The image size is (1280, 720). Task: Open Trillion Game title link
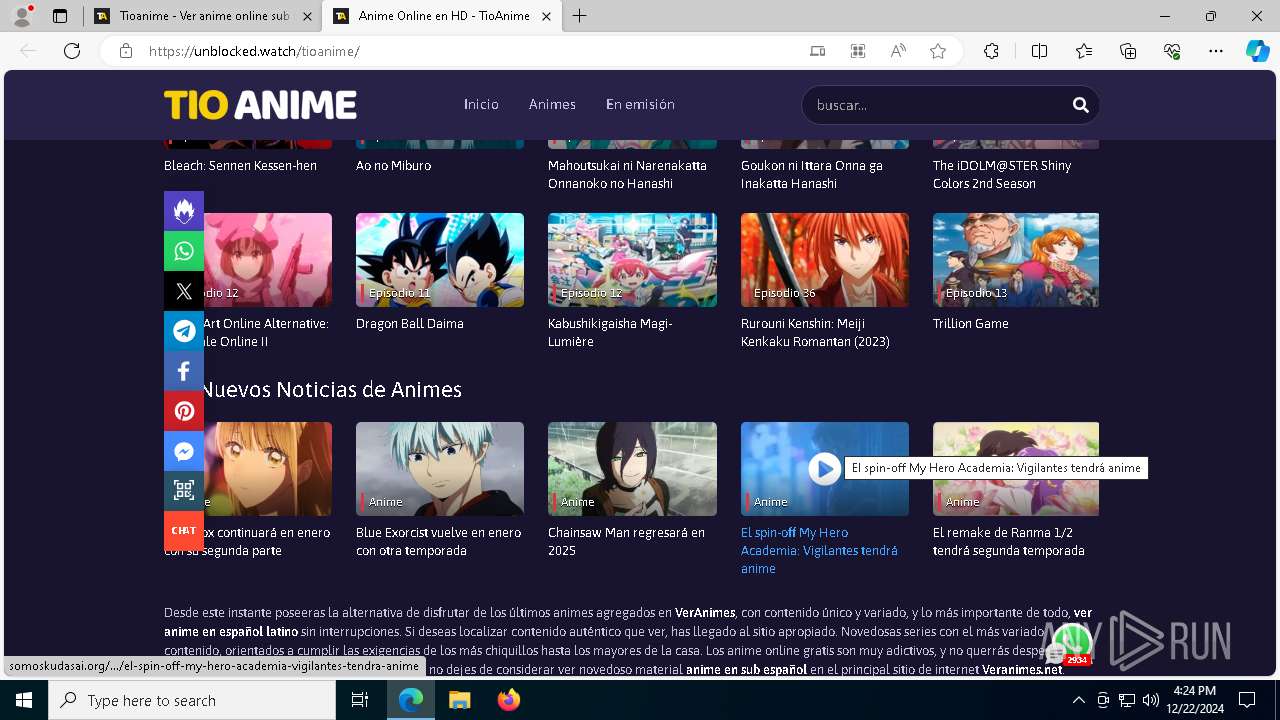971,324
